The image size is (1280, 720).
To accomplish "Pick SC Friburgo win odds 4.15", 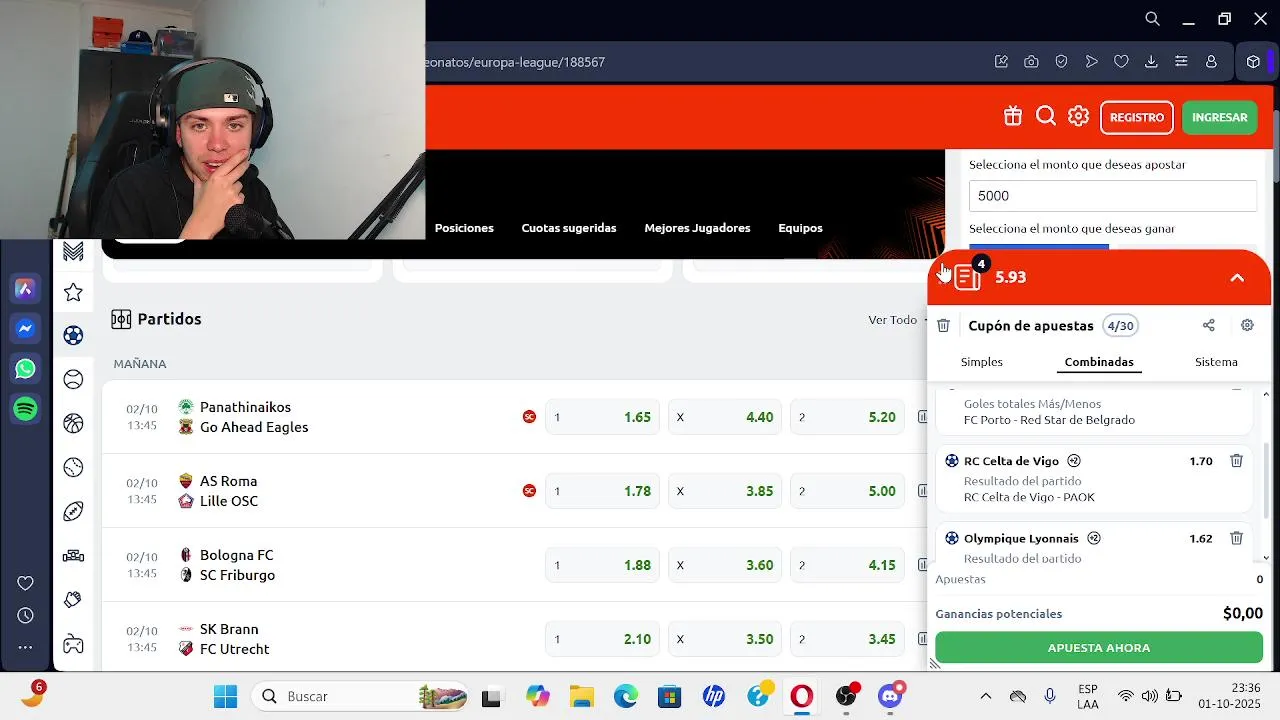I will [848, 565].
